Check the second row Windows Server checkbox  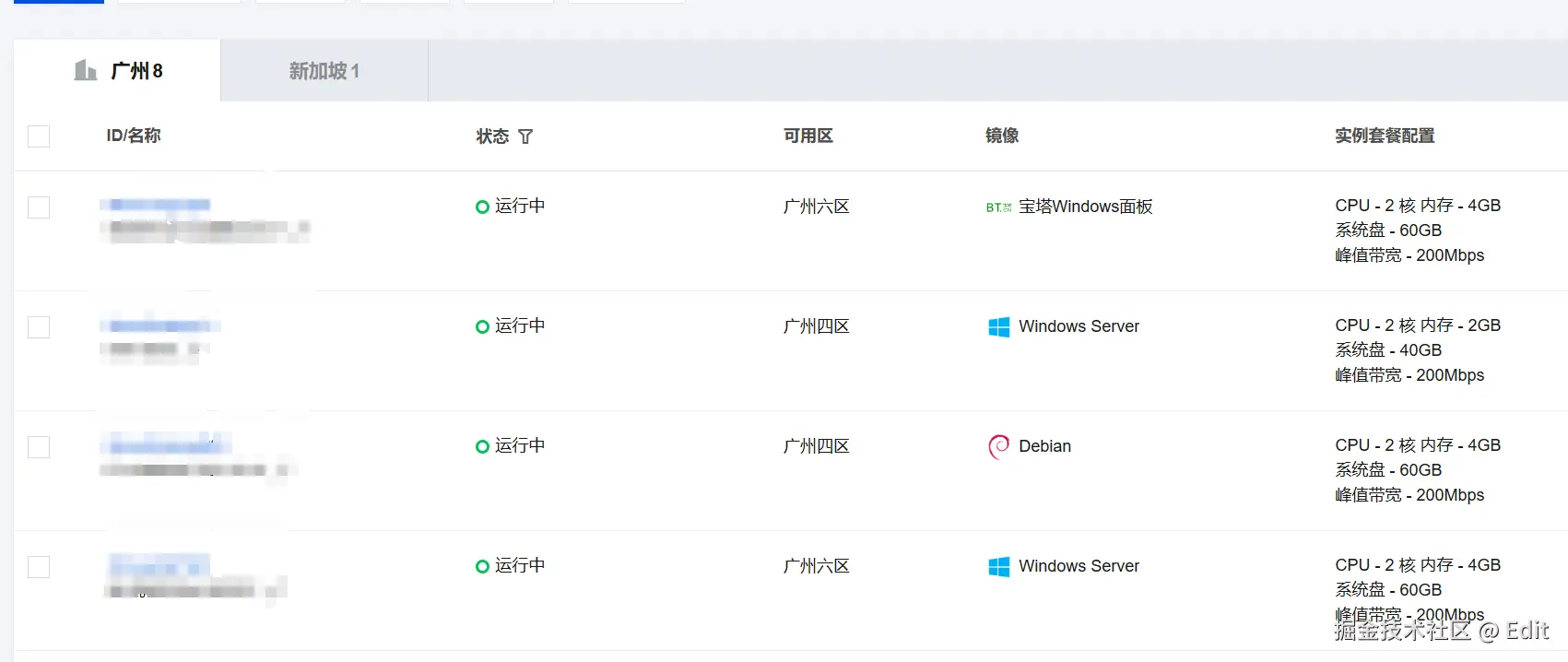[39, 327]
